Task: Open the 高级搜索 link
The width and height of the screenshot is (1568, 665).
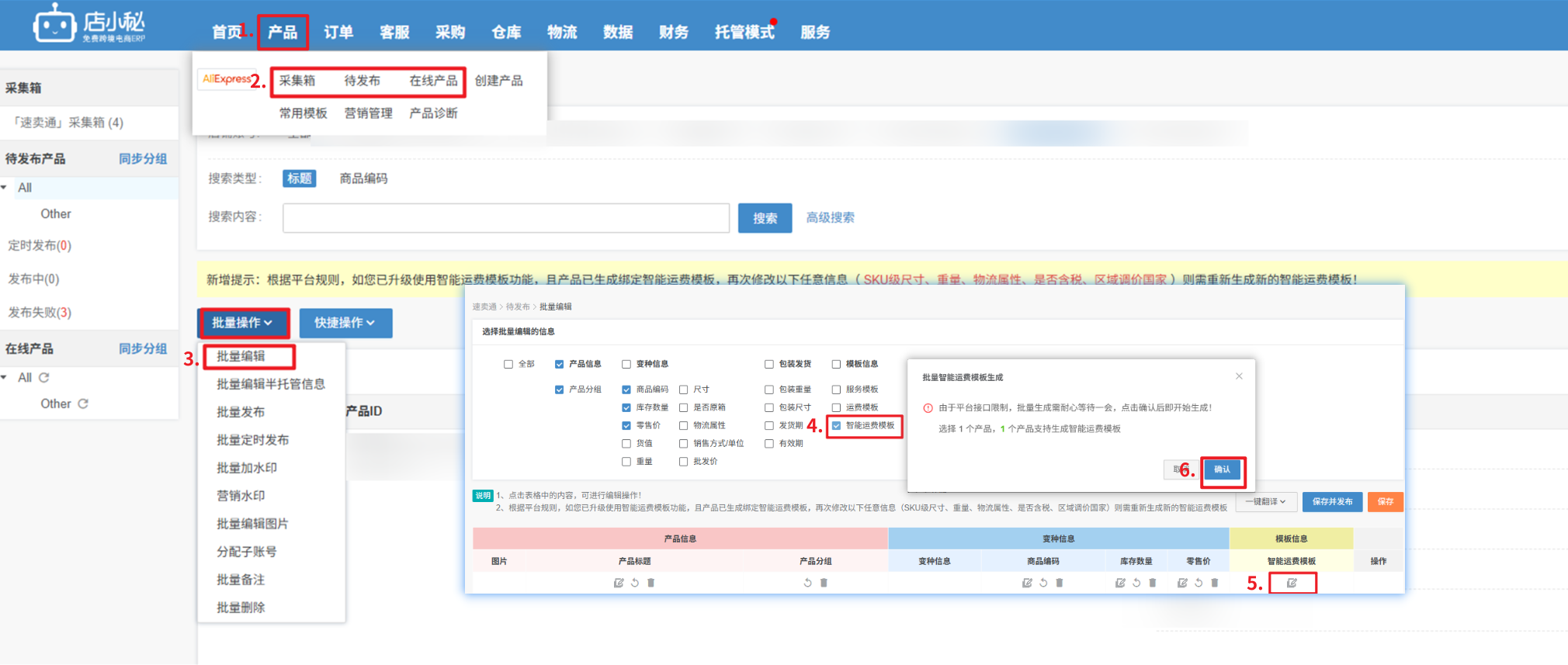Action: click(830, 218)
